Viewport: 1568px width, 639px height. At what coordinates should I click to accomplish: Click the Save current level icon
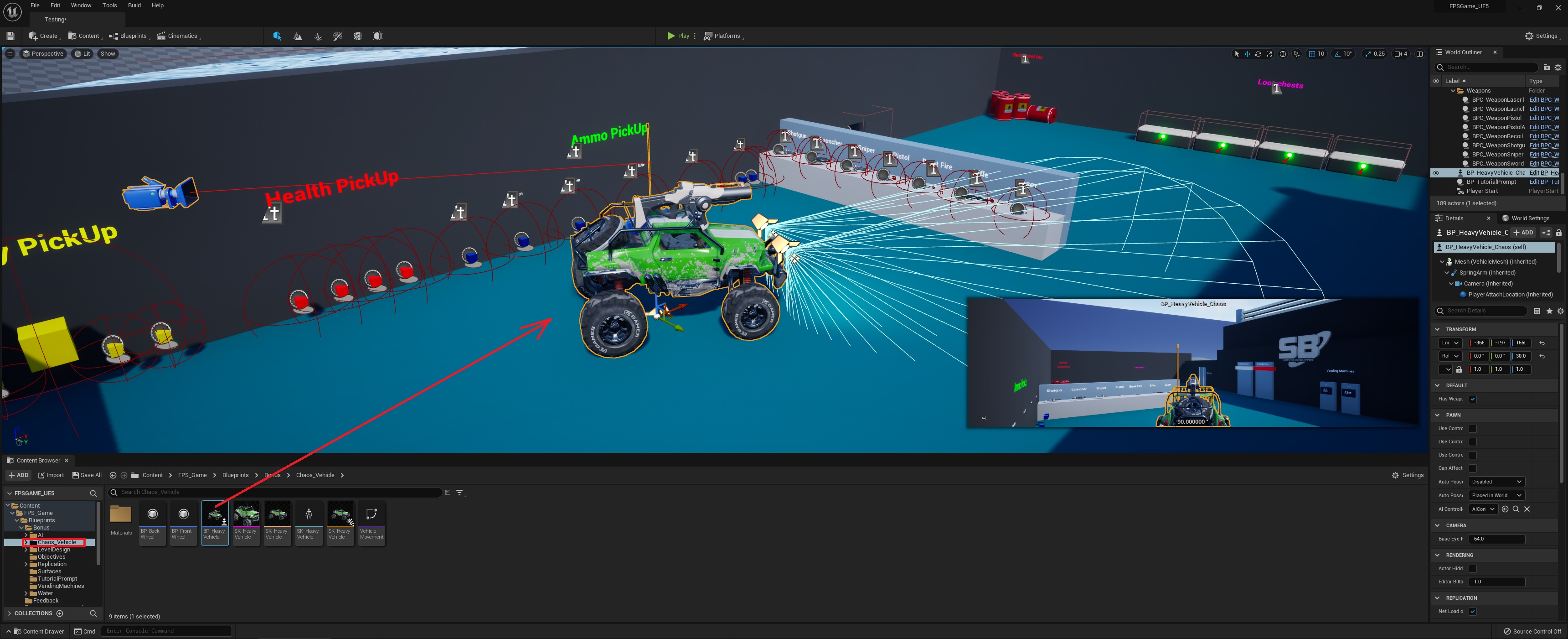[x=10, y=36]
